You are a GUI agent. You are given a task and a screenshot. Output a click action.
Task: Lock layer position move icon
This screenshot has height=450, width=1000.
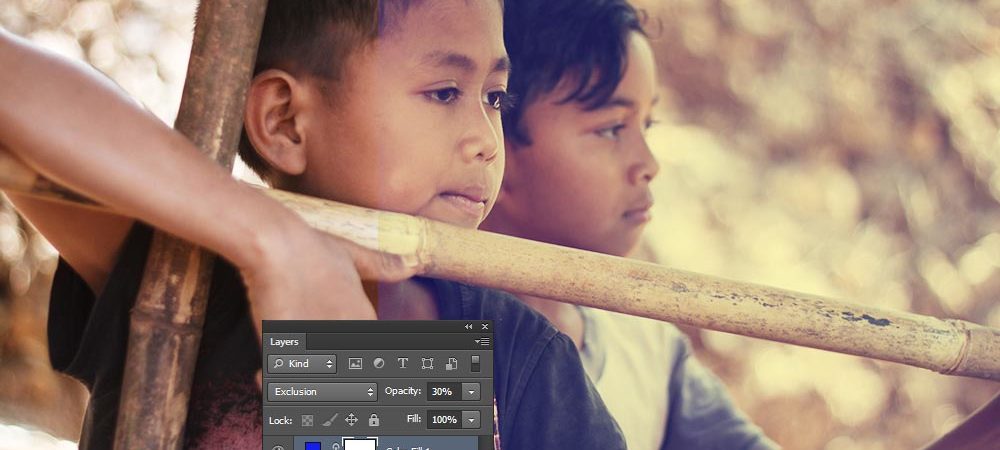(x=351, y=419)
